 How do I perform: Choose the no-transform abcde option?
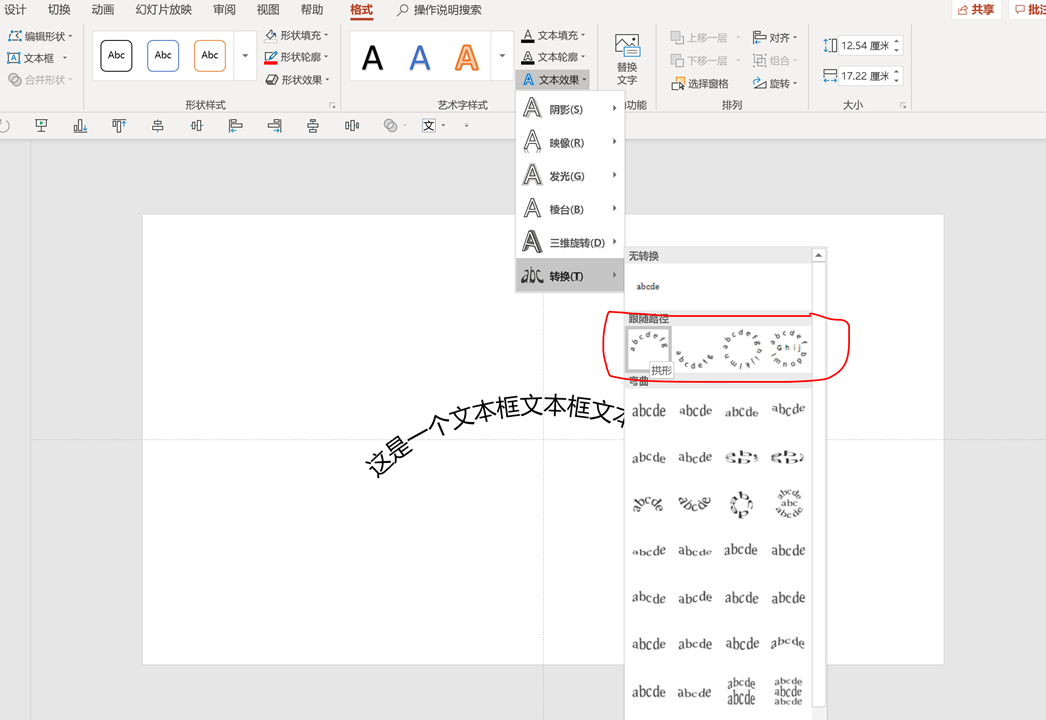pos(648,286)
